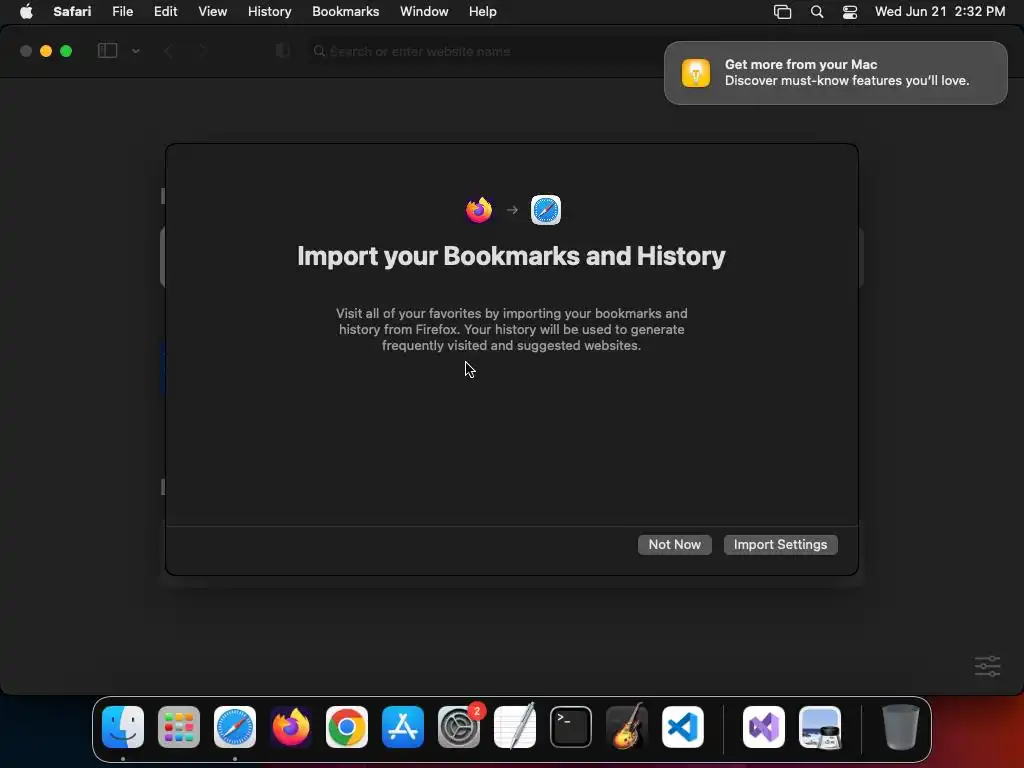Click the date and time in menu bar

tap(940, 12)
